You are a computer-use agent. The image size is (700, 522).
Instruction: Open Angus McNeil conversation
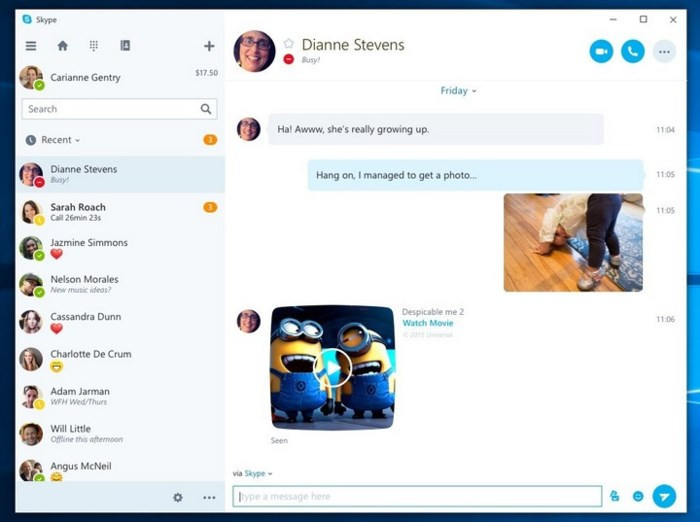pos(120,470)
